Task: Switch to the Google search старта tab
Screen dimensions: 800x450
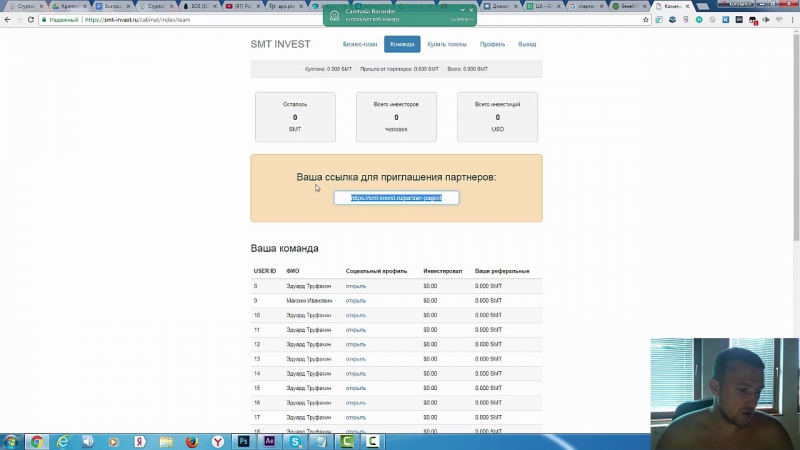Action: click(x=586, y=6)
